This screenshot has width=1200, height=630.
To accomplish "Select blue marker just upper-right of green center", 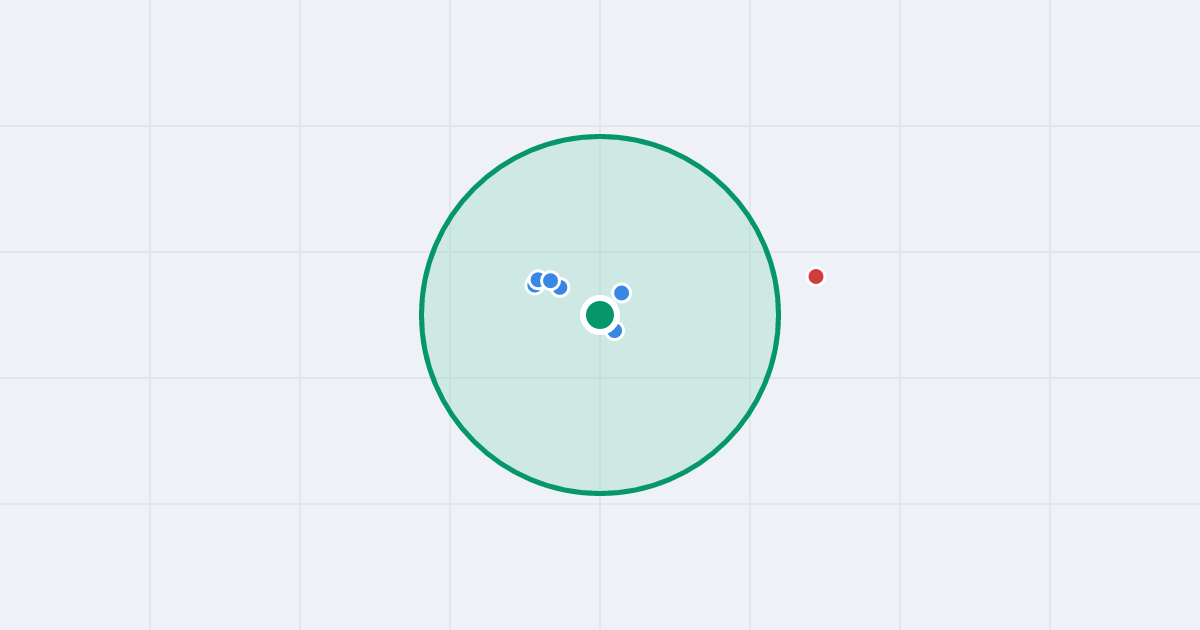I will point(621,293).
